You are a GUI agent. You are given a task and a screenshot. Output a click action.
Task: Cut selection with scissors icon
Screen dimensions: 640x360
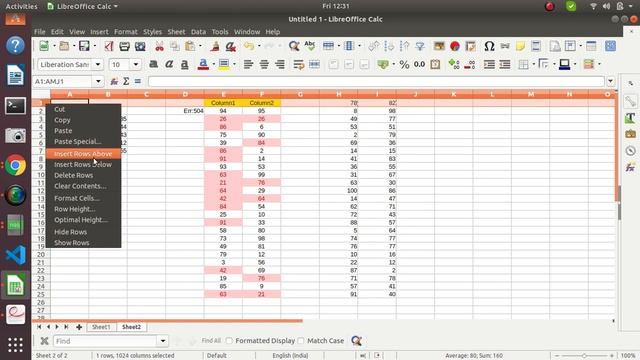point(159,46)
